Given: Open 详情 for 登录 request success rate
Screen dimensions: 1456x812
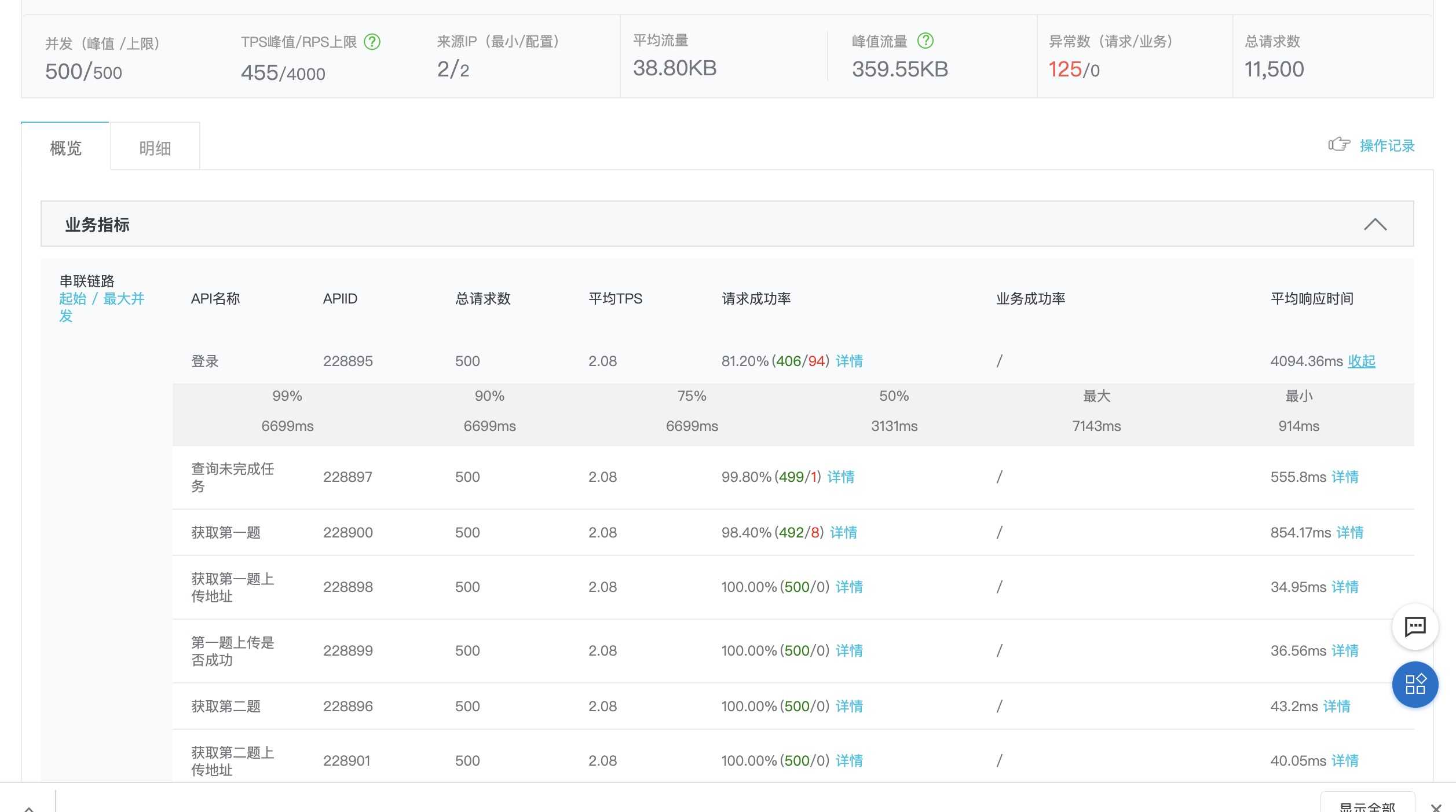Looking at the screenshot, I should tap(849, 361).
